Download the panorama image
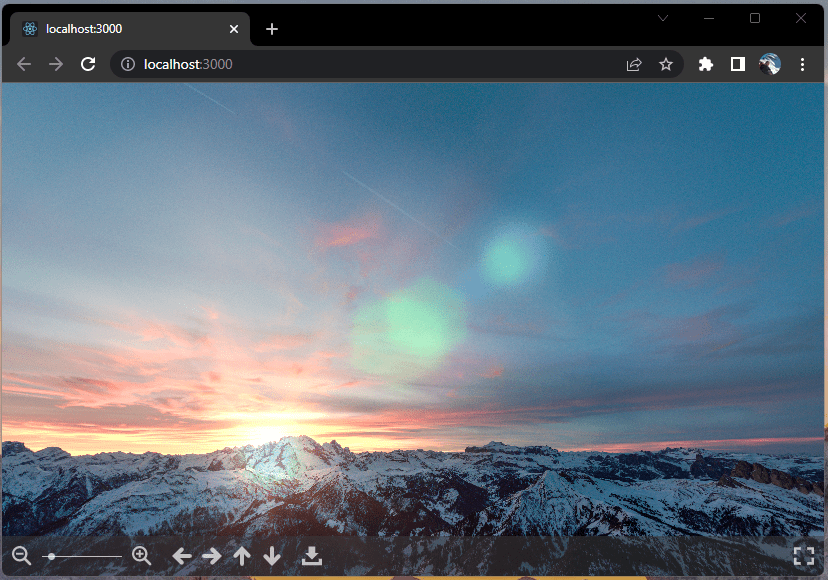 pyautogui.click(x=311, y=556)
